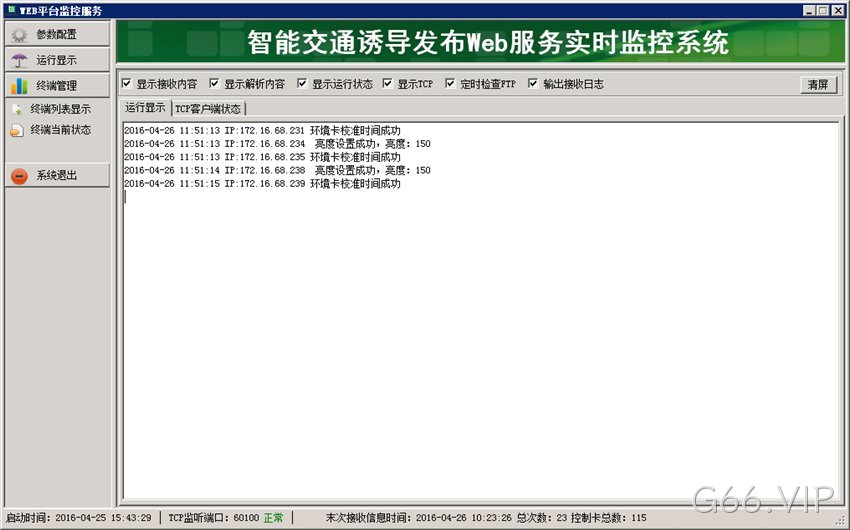Open the 运行显示 sidebar button
The image size is (850, 530).
[57, 60]
